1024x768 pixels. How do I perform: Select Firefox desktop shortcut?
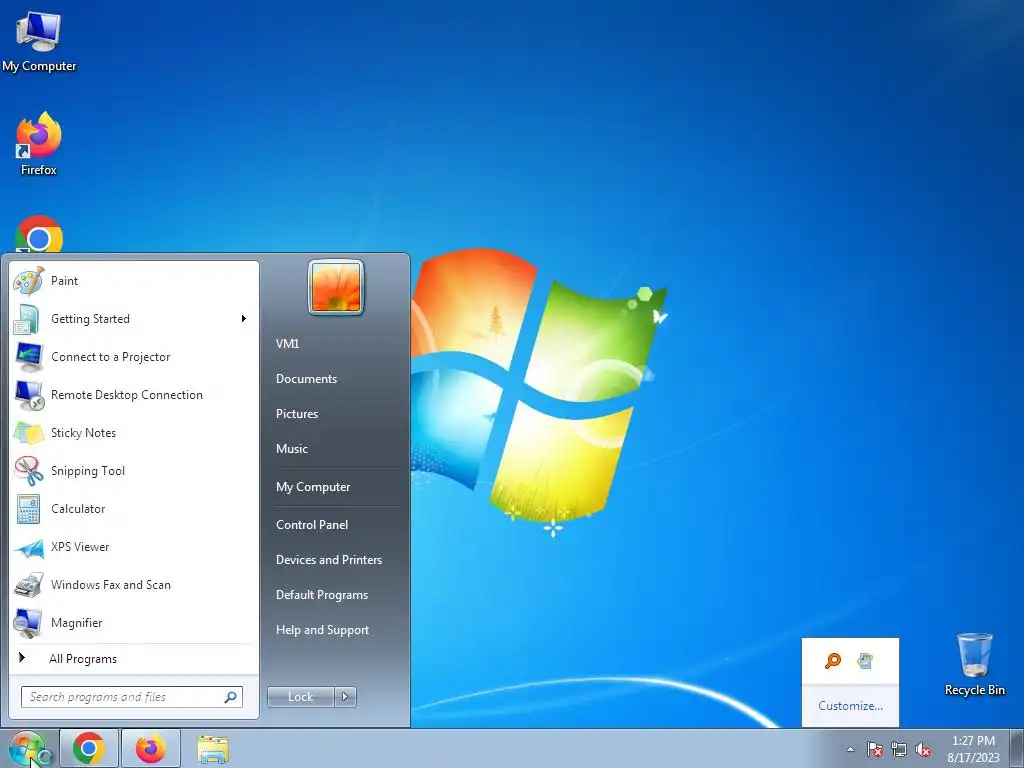(39, 144)
